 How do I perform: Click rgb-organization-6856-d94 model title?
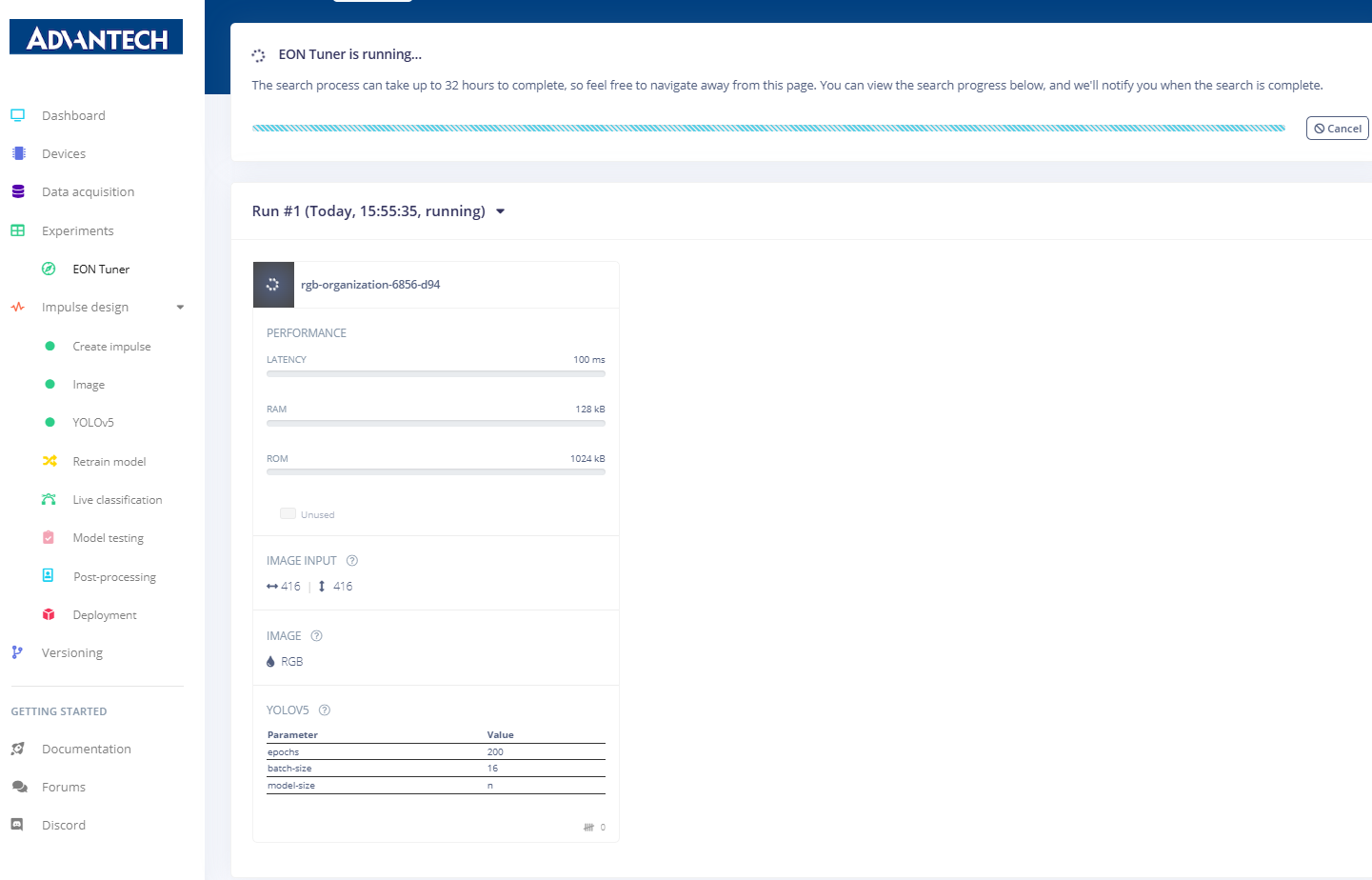pos(370,285)
